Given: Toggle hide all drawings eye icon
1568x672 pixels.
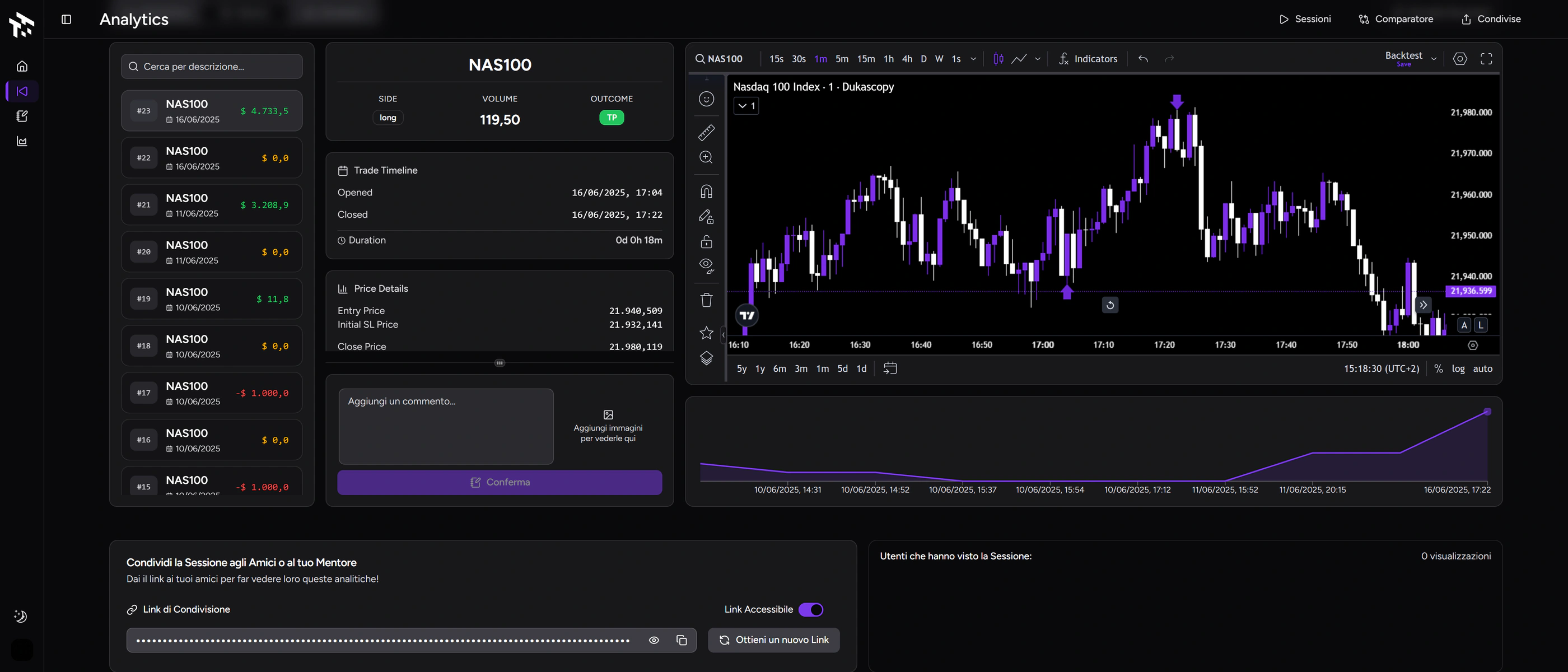Looking at the screenshot, I should 706,265.
